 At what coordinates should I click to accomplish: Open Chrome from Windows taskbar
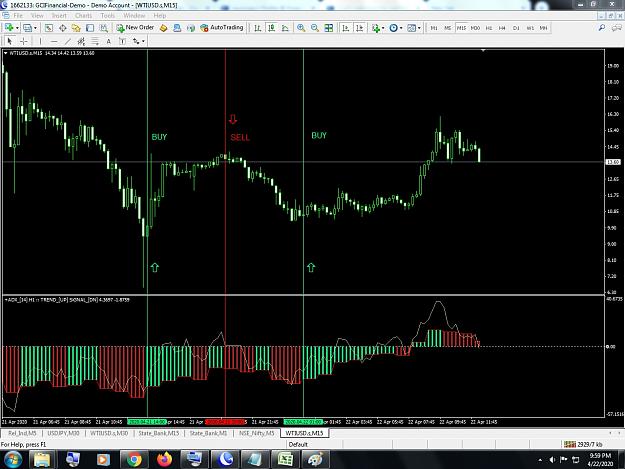pyautogui.click(x=134, y=459)
